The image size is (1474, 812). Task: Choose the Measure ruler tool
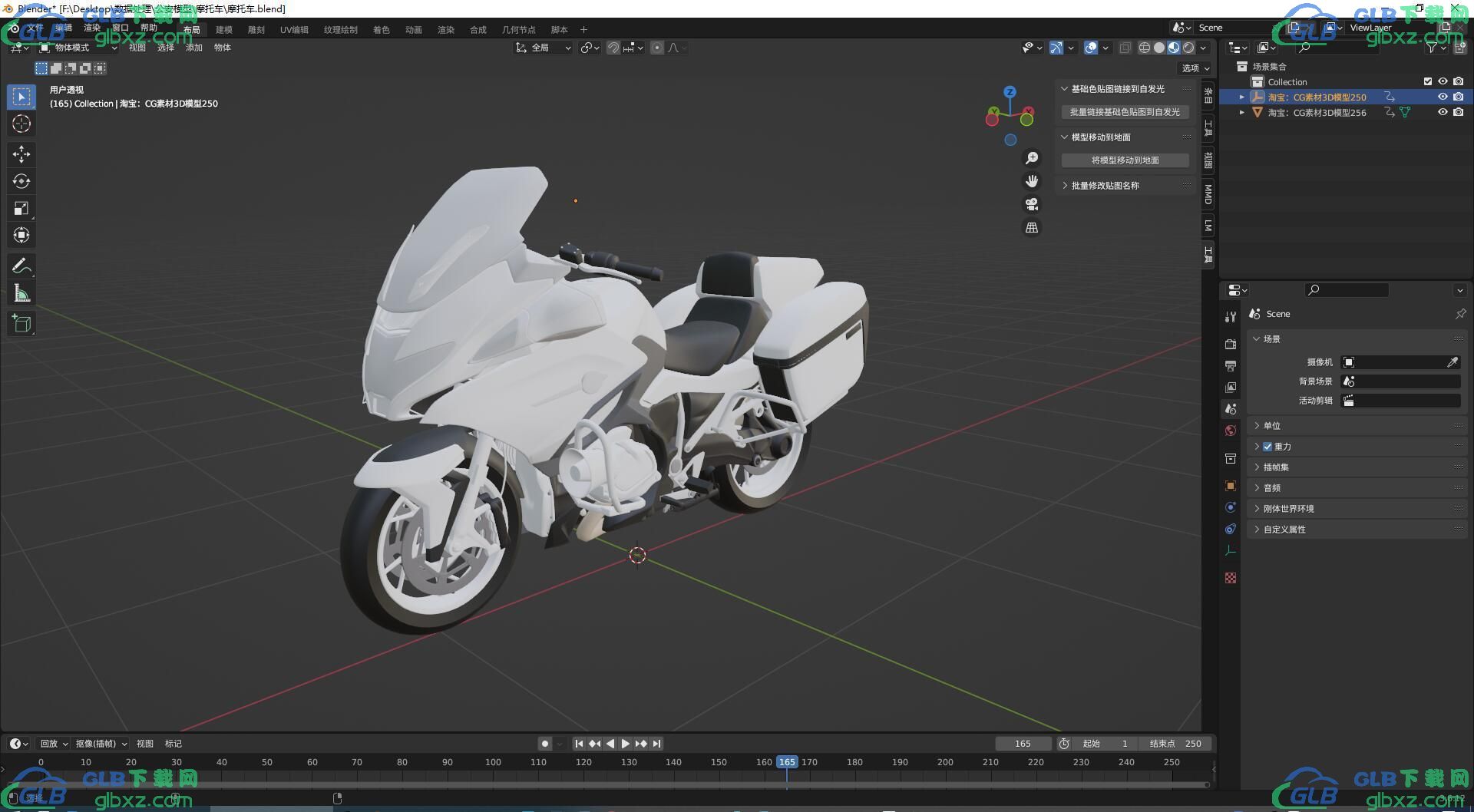point(21,292)
